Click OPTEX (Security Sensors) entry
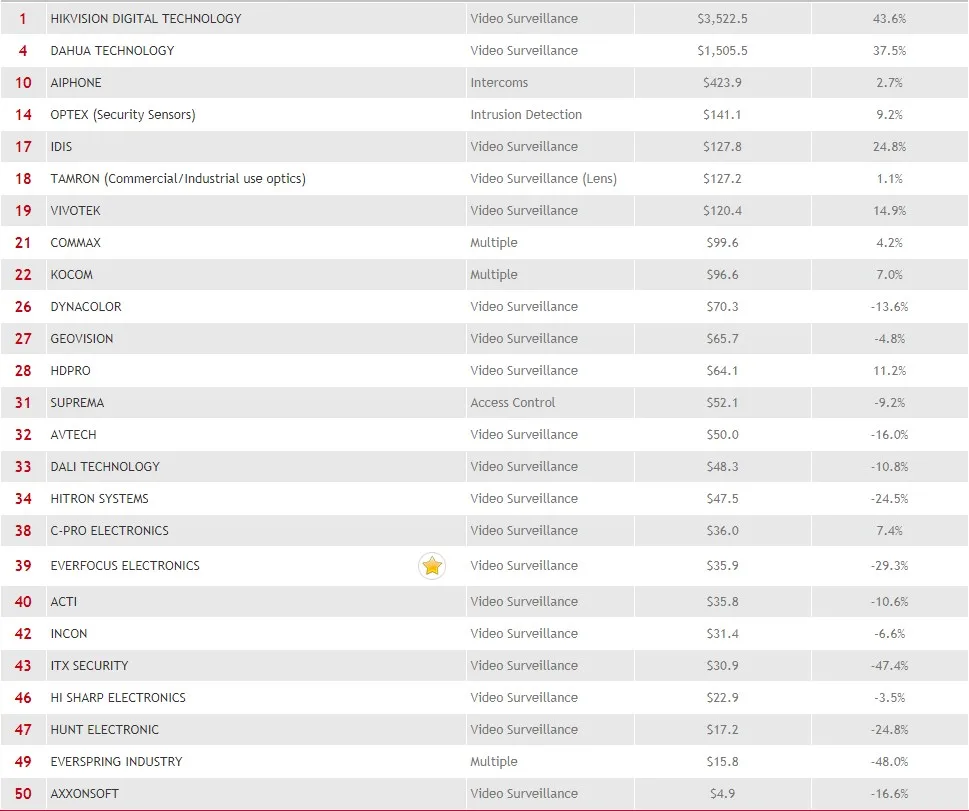This screenshot has height=811, width=969. [x=123, y=115]
